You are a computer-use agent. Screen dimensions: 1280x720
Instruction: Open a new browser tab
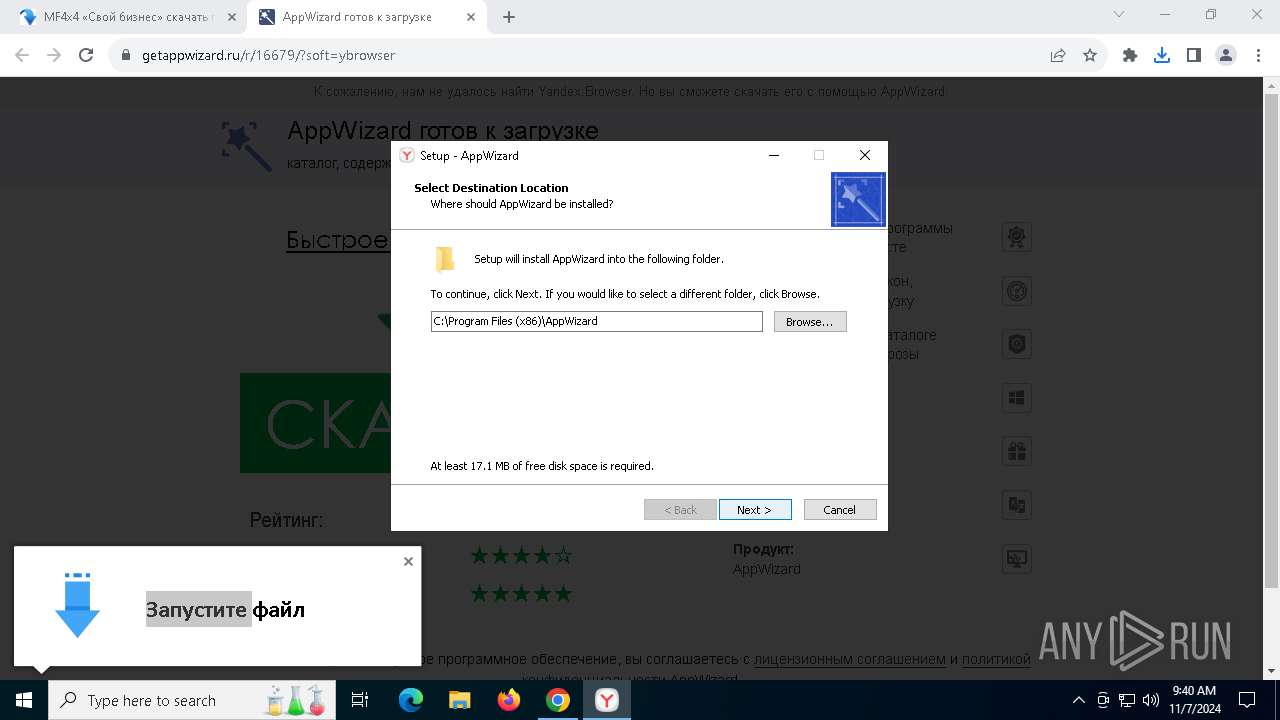(509, 17)
